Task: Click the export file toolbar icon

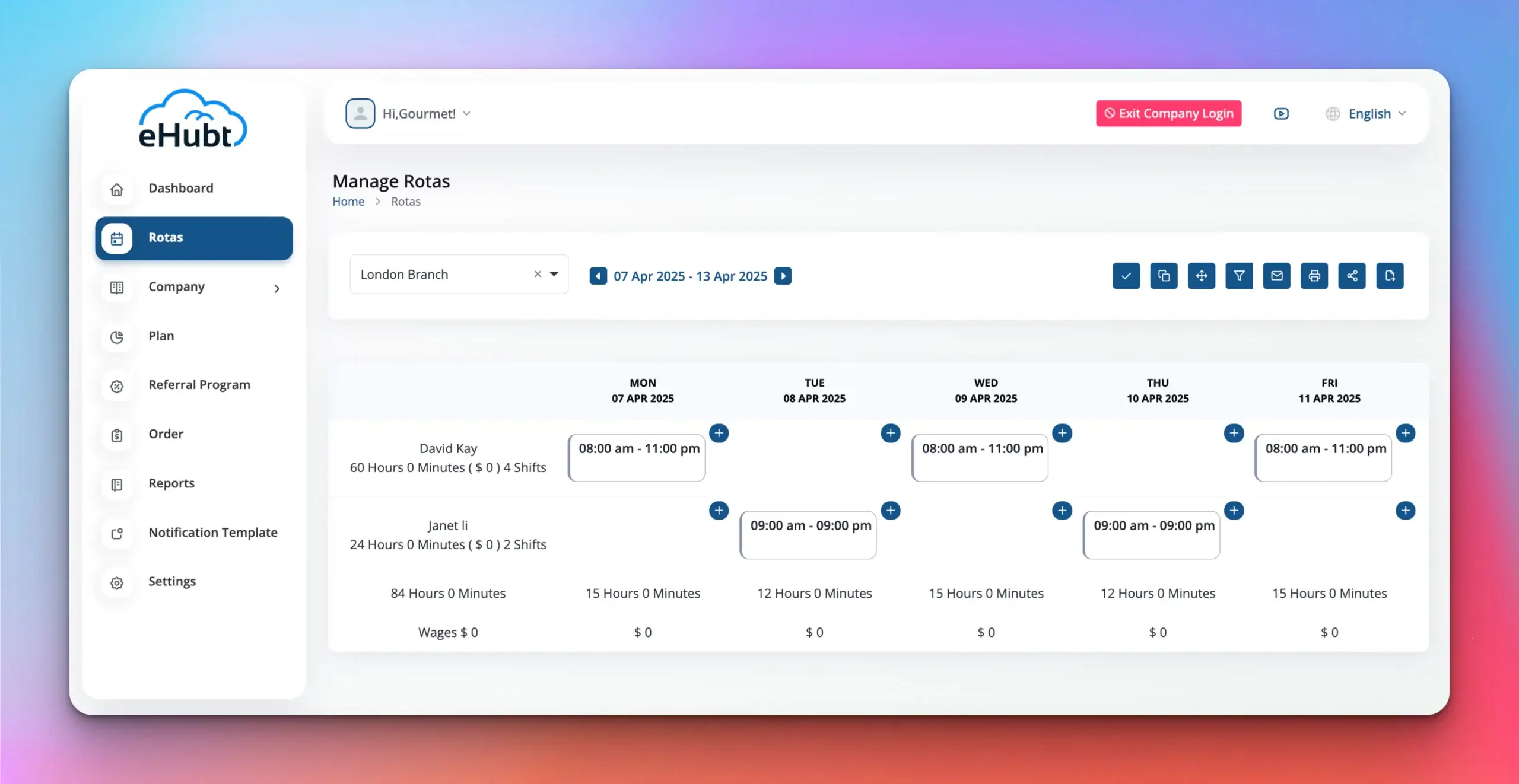Action: tap(1390, 276)
